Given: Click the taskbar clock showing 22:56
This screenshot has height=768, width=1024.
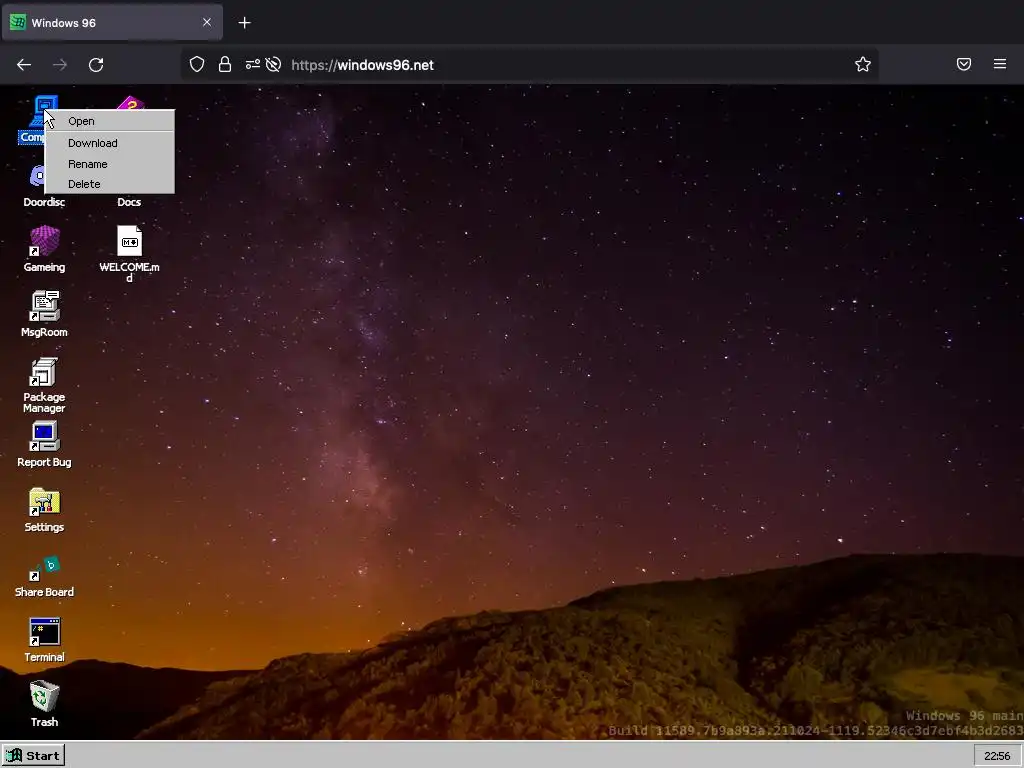Looking at the screenshot, I should pyautogui.click(x=997, y=756).
